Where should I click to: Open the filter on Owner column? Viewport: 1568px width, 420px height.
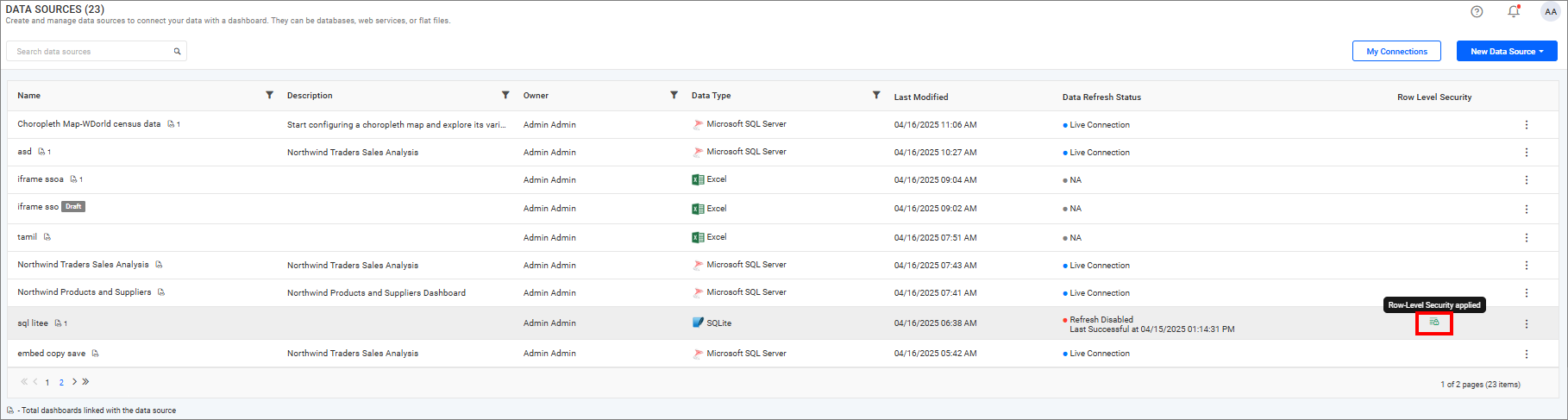[x=674, y=95]
